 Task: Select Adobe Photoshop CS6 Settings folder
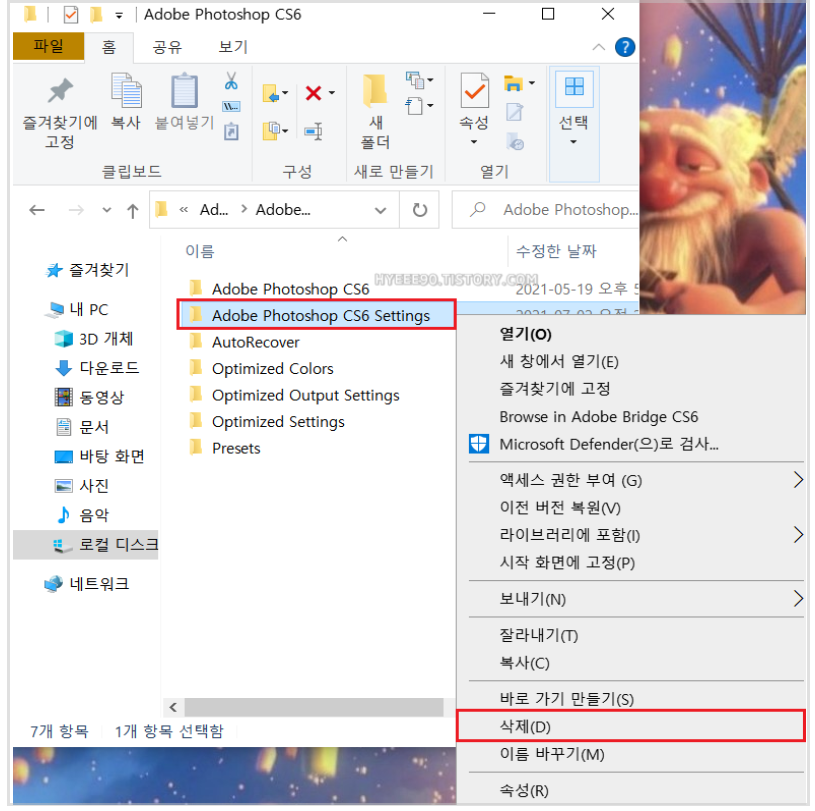pyautogui.click(x=316, y=315)
